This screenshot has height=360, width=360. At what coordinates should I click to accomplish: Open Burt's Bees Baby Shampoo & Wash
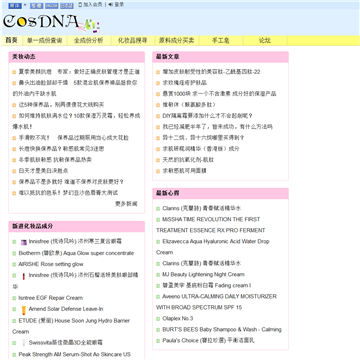coord(222,329)
